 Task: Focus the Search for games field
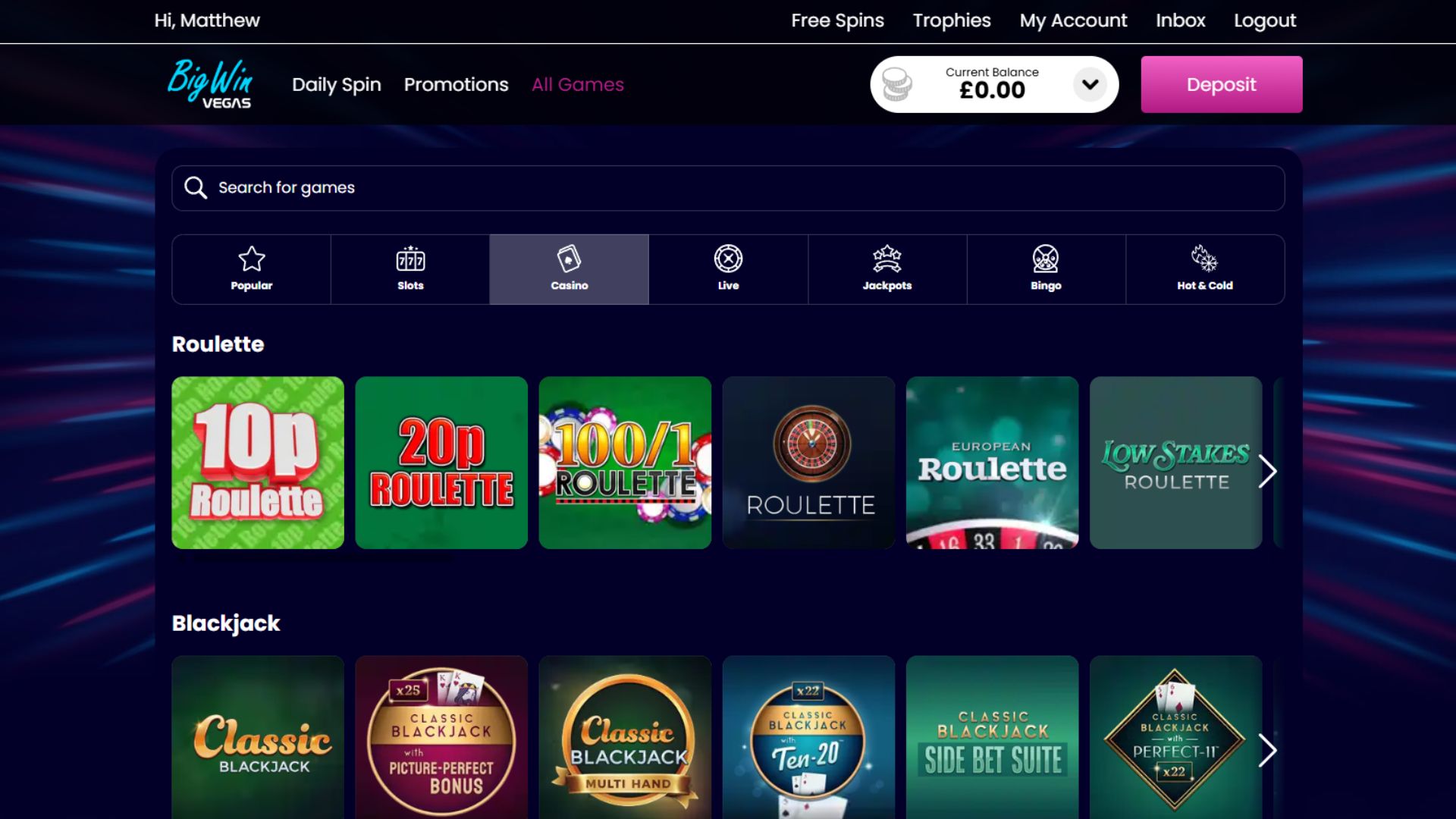(728, 188)
